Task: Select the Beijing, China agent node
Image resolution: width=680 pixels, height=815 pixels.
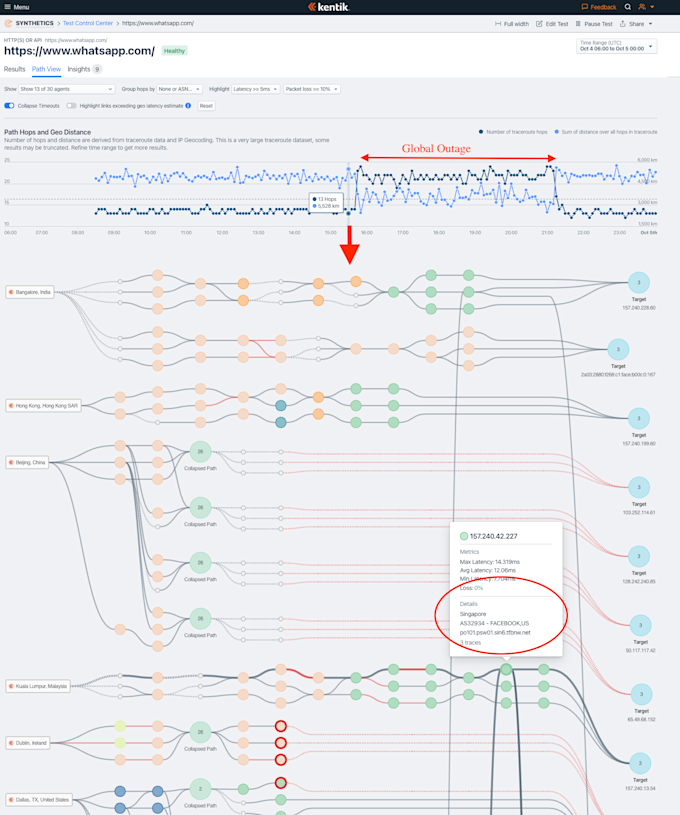Action: [x=27, y=462]
